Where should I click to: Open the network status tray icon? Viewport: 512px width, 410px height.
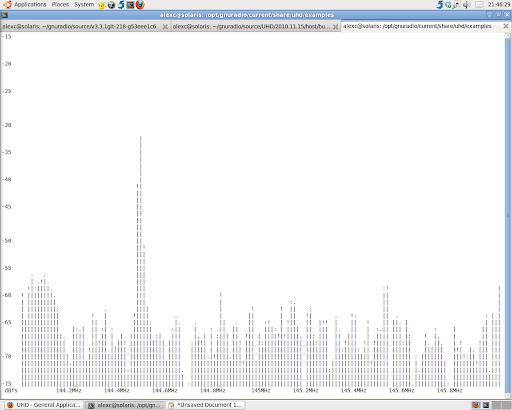[x=448, y=5]
